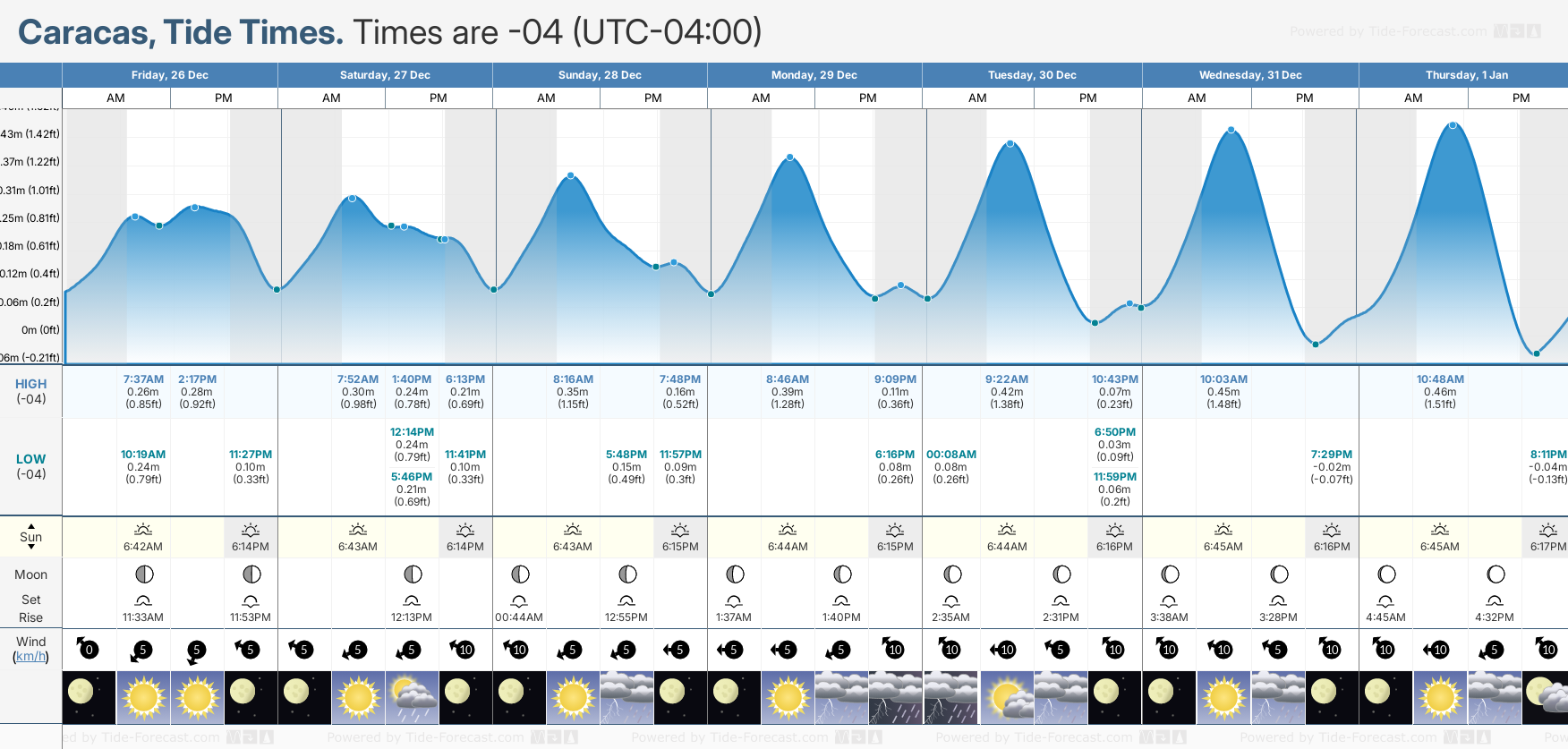Expand the Sun row with the down arrow
Viewport: 1568px width, 749px height.
[31, 547]
